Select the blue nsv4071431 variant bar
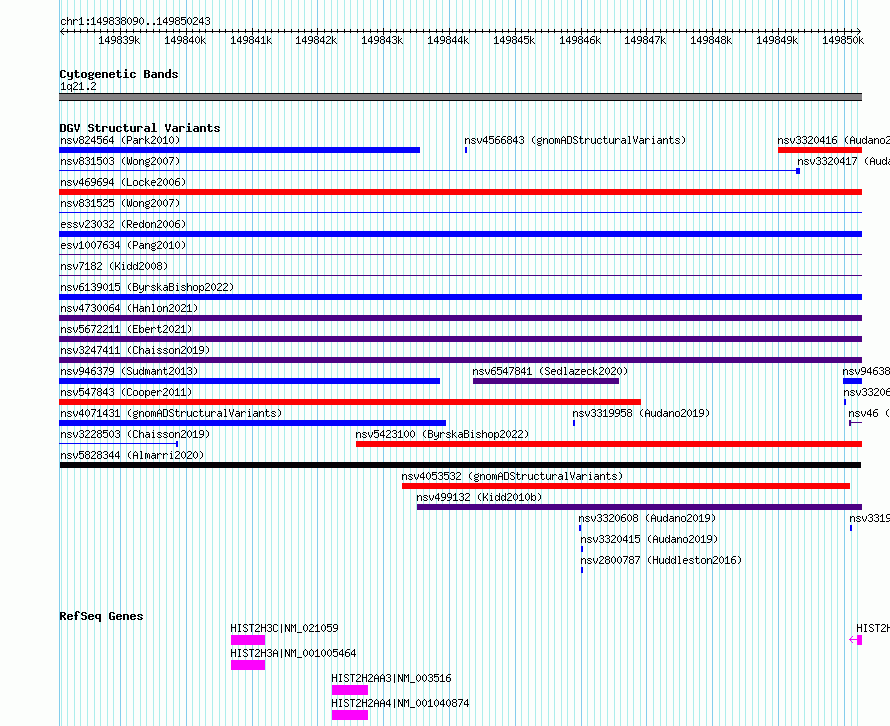Viewport: 890px width, 726px height. point(253,423)
